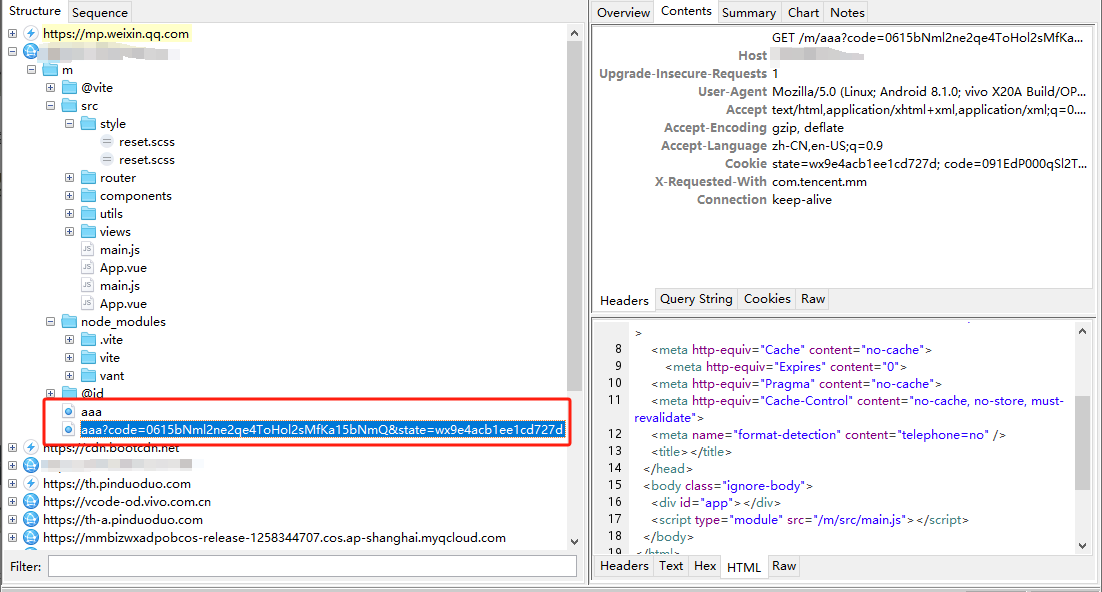Click the mp.weixin.qq.com lightning host icon
The image size is (1102, 592).
click(31, 33)
